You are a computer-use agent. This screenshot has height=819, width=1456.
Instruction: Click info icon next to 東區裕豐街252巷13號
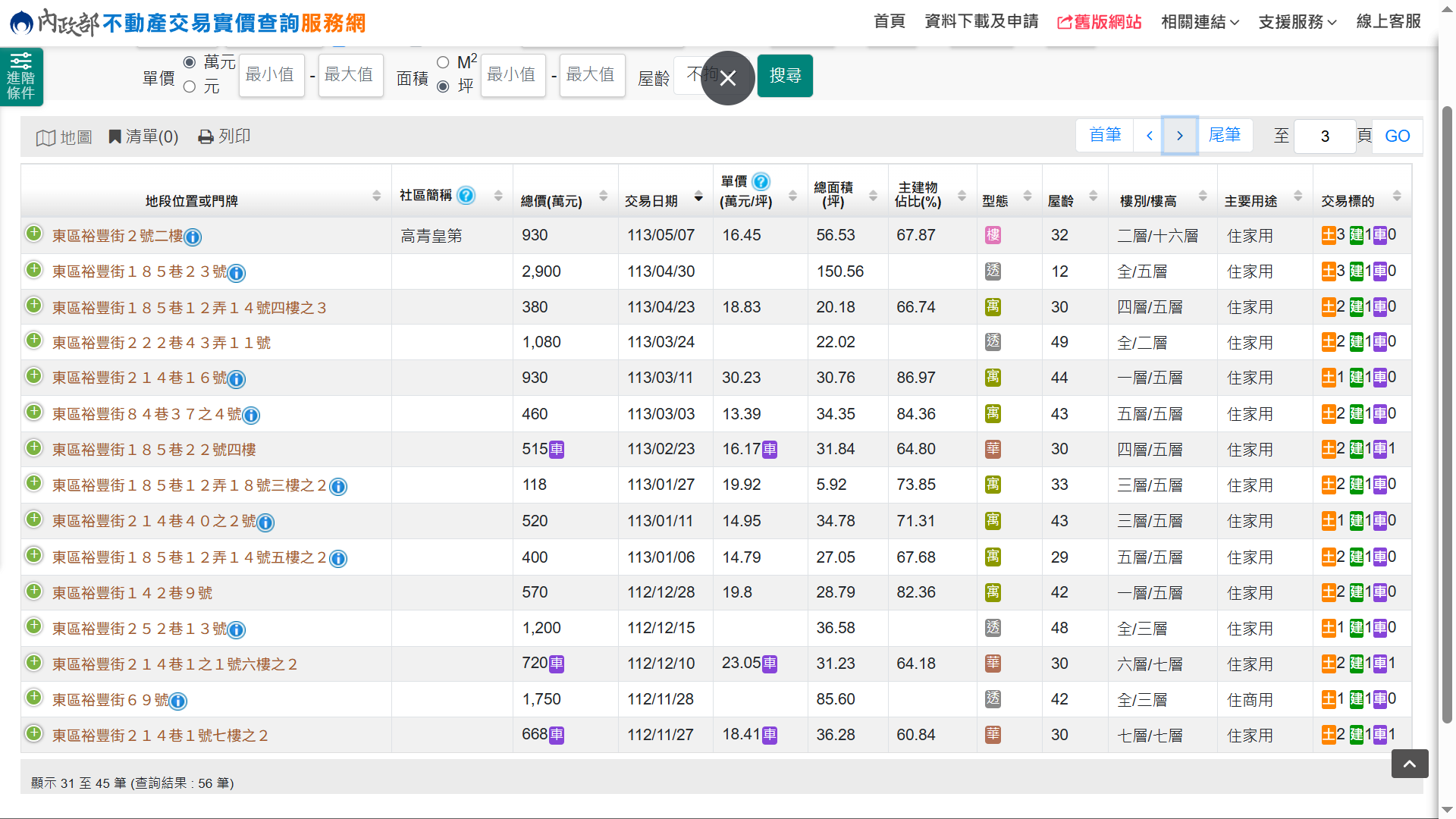(x=237, y=630)
